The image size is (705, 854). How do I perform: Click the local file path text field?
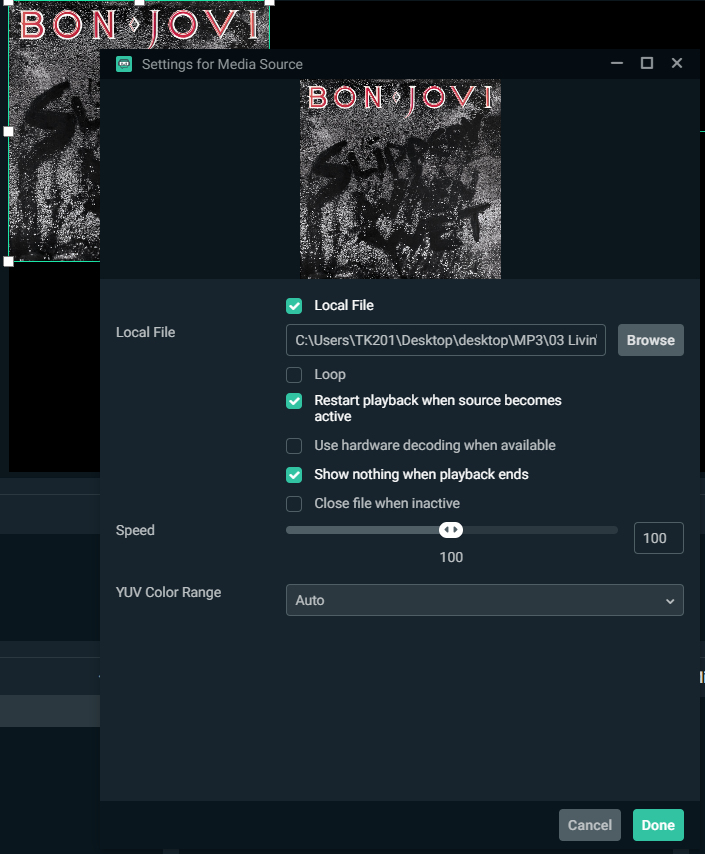(x=446, y=340)
